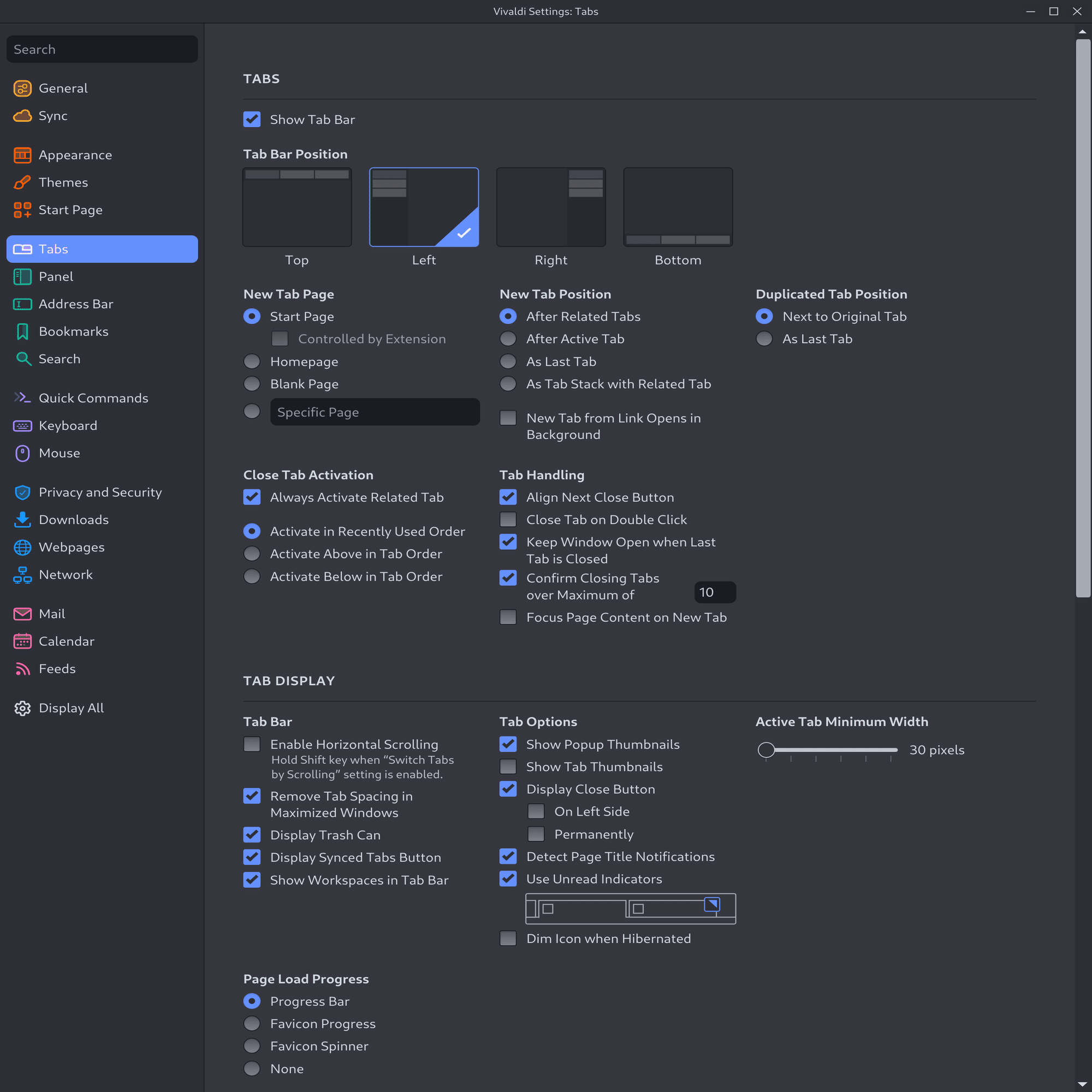The image size is (1092, 1092).
Task: Open Privacy and Security shield icon
Action: pyautogui.click(x=22, y=492)
